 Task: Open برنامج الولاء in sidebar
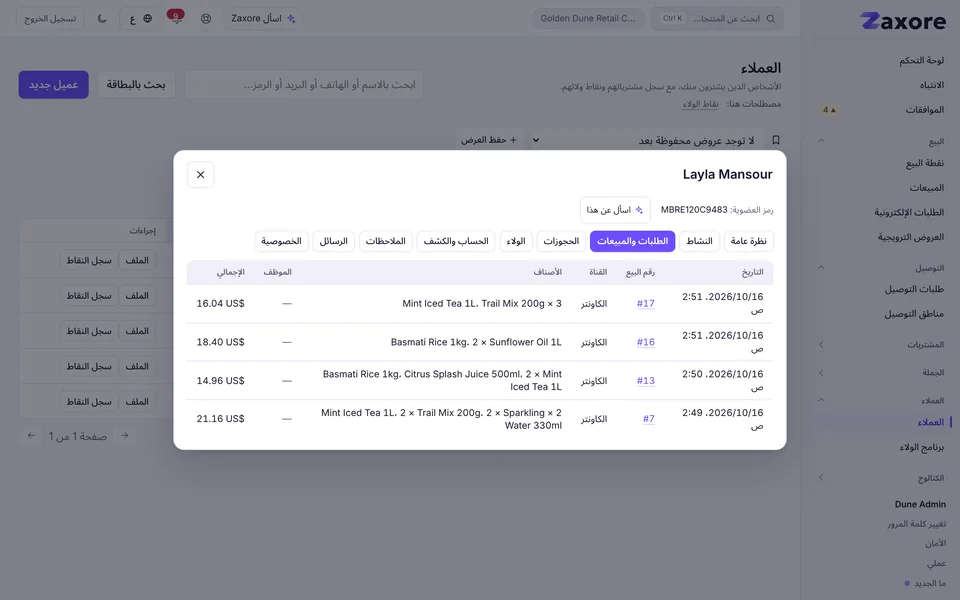[921, 447]
